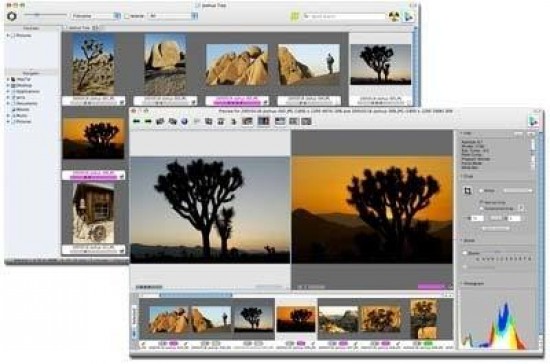The image size is (550, 364).
Task: Toggle the reverse checkbox in browser toolbar
Action: [x=127, y=16]
